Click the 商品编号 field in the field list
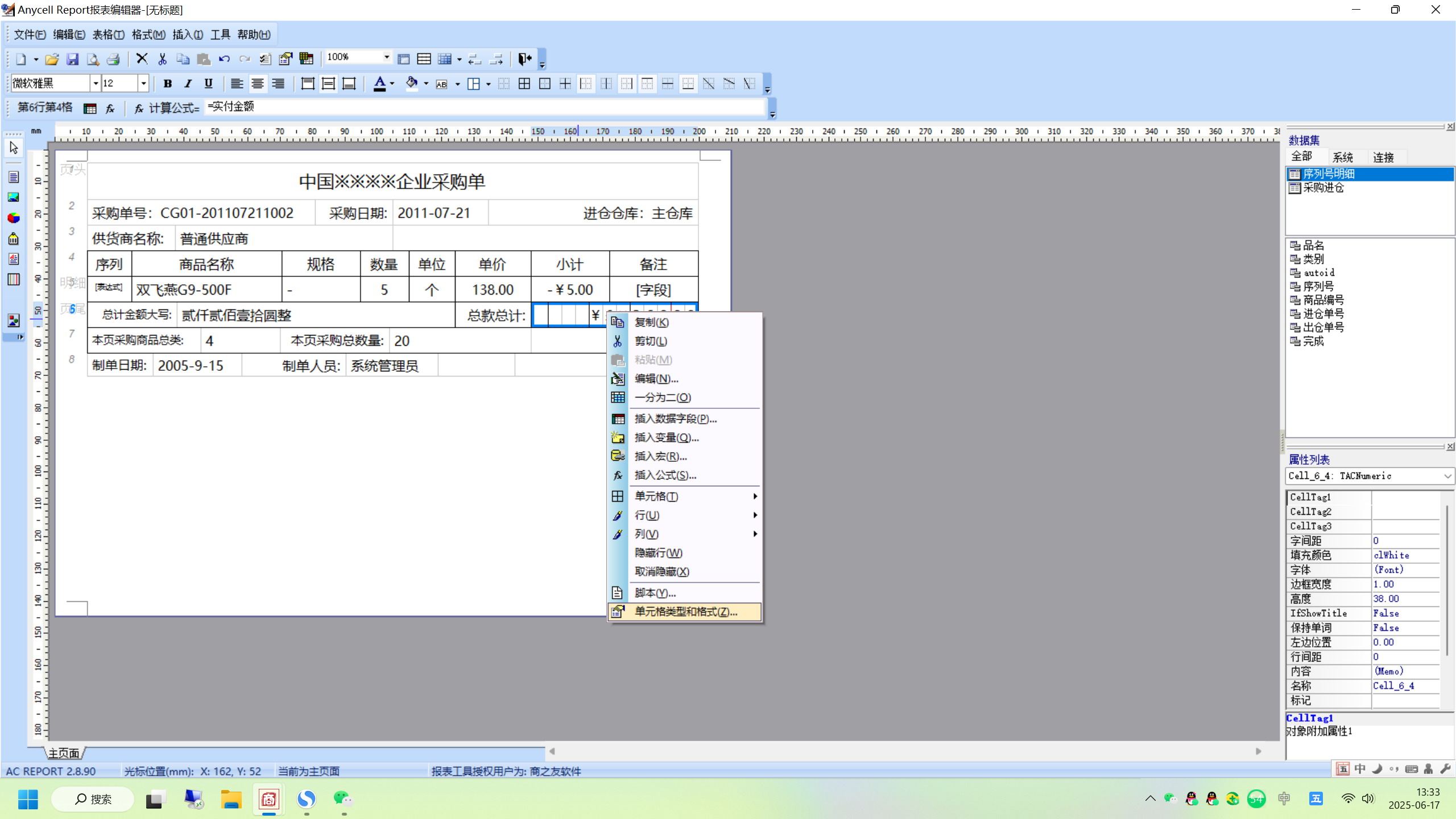Viewport: 1456px width, 819px height. coord(1323,300)
